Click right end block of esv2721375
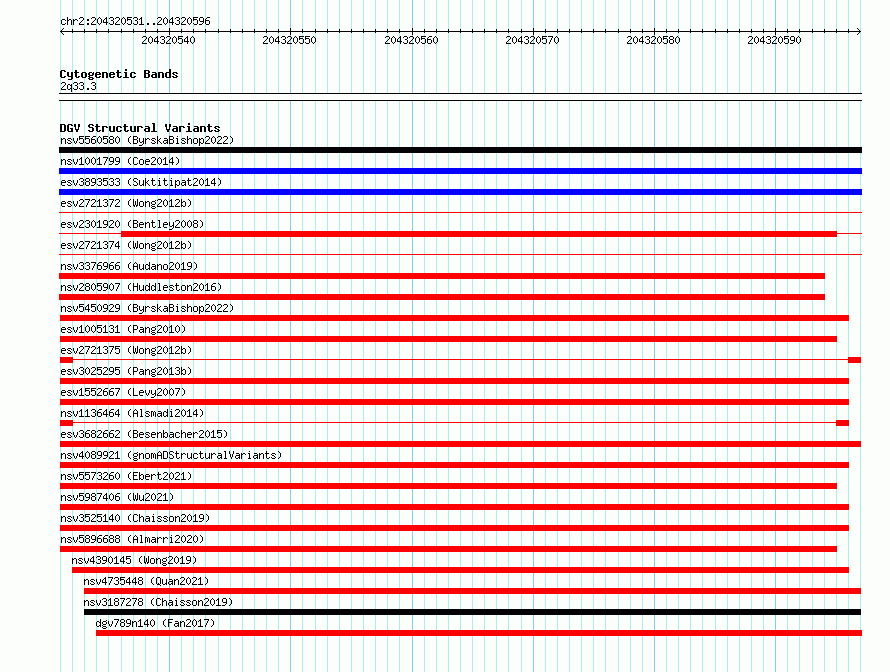890x672 pixels. pos(855,360)
